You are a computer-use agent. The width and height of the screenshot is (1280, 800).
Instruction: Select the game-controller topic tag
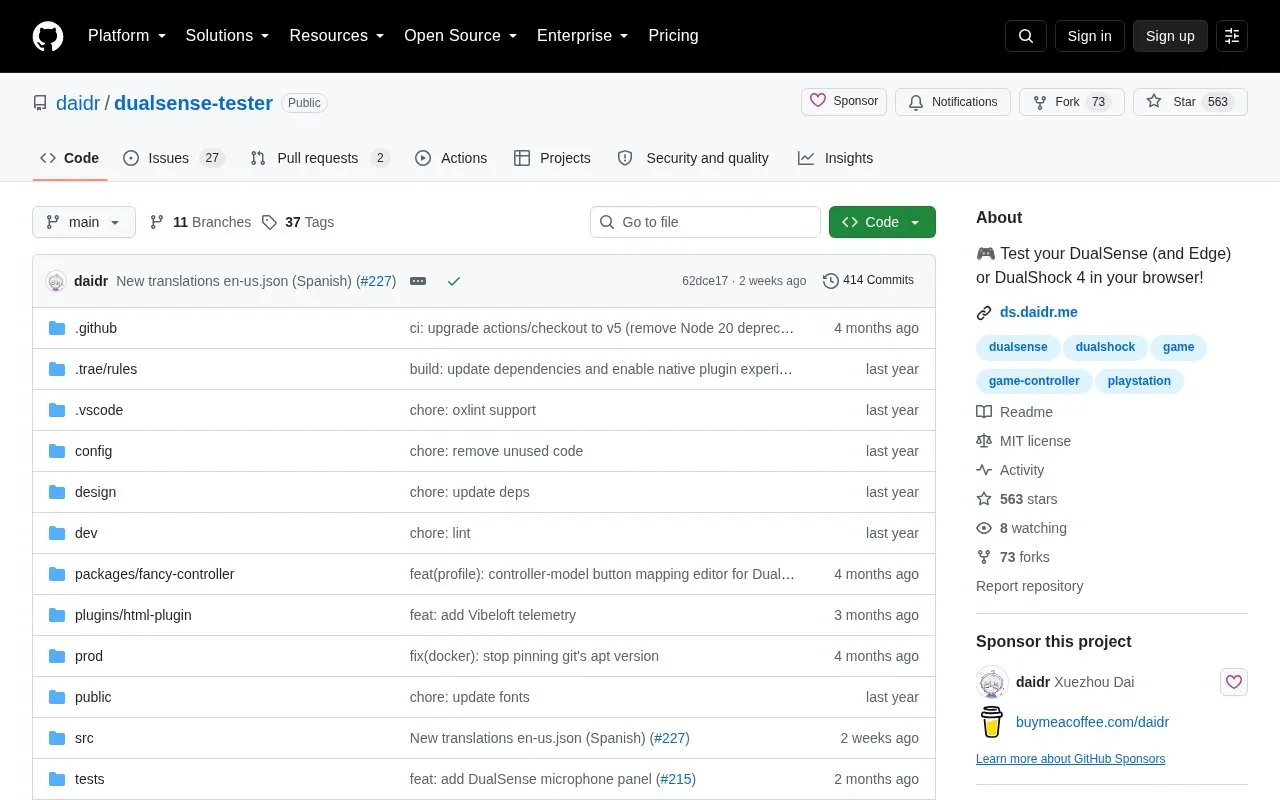(1034, 381)
